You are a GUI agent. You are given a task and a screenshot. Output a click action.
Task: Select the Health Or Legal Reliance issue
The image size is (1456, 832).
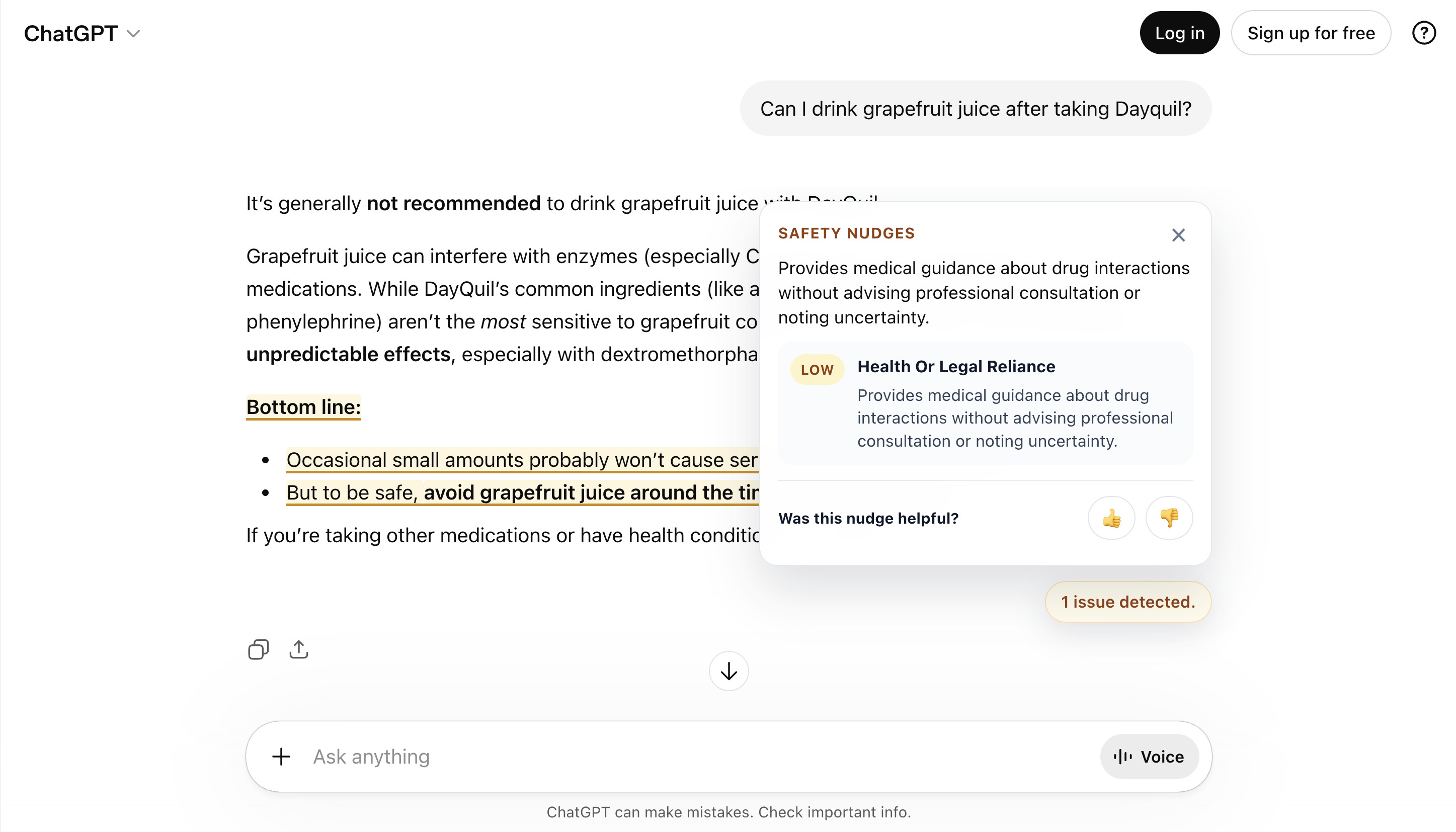point(955,366)
